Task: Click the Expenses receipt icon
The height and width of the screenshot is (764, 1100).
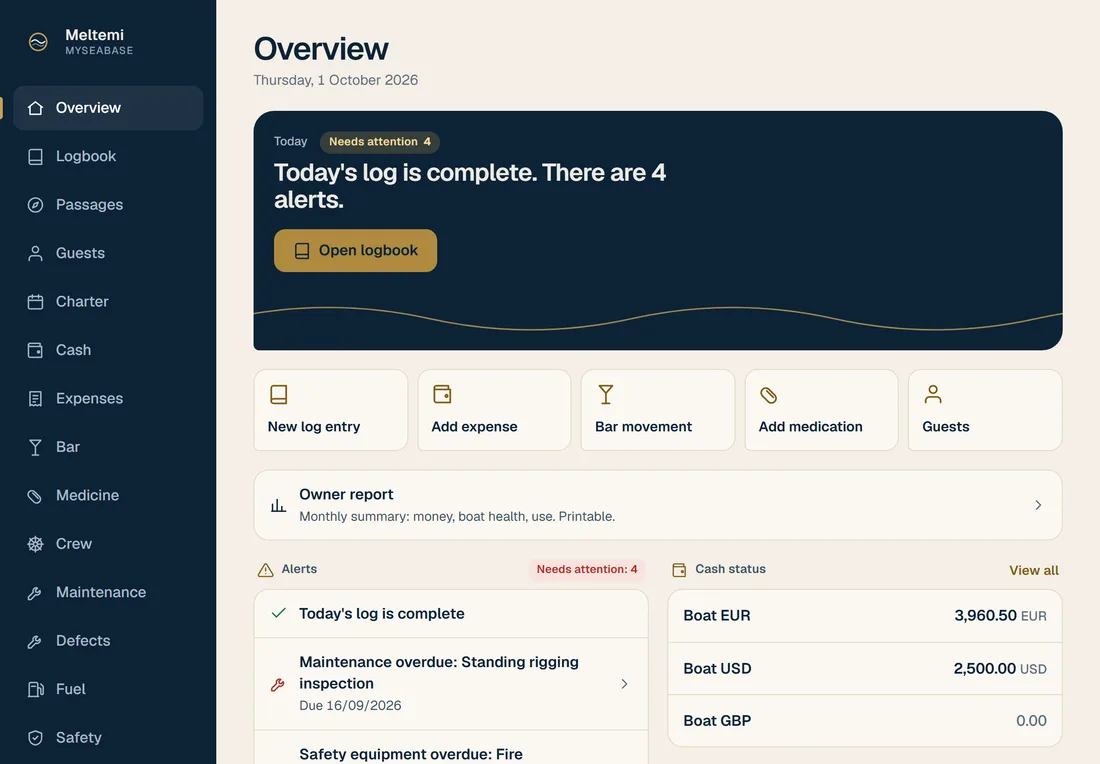Action: tap(35, 398)
